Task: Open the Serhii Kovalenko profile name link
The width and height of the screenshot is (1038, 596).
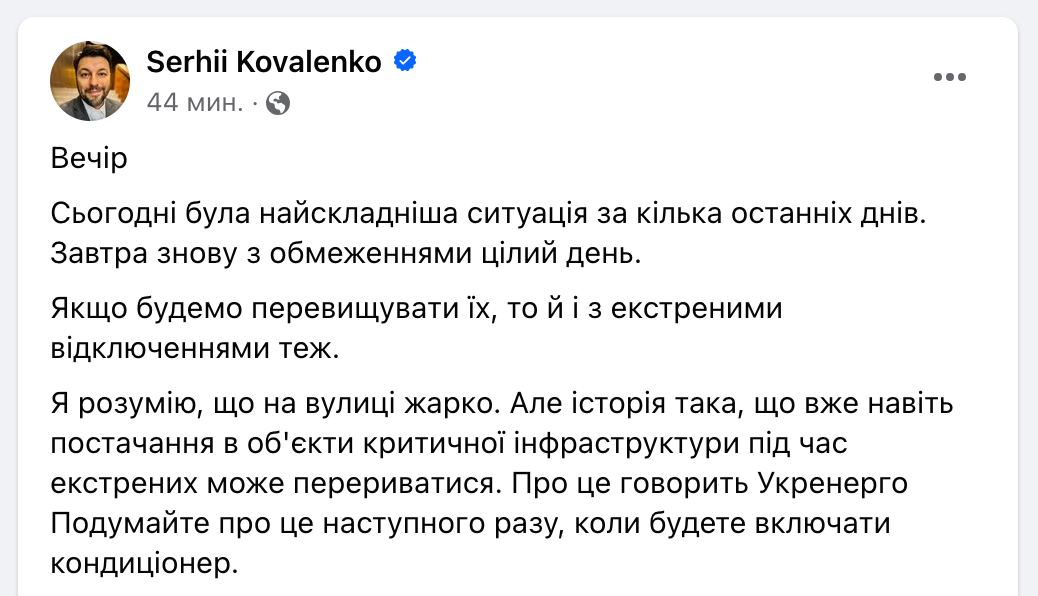Action: pyautogui.click(x=264, y=62)
